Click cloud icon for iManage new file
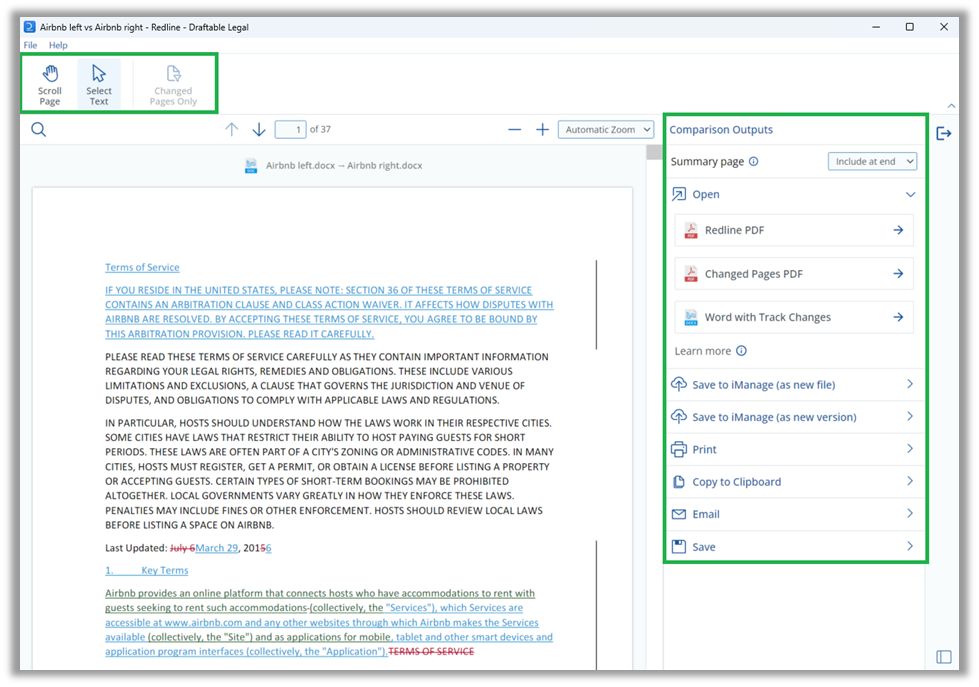979x687 pixels. 679,384
